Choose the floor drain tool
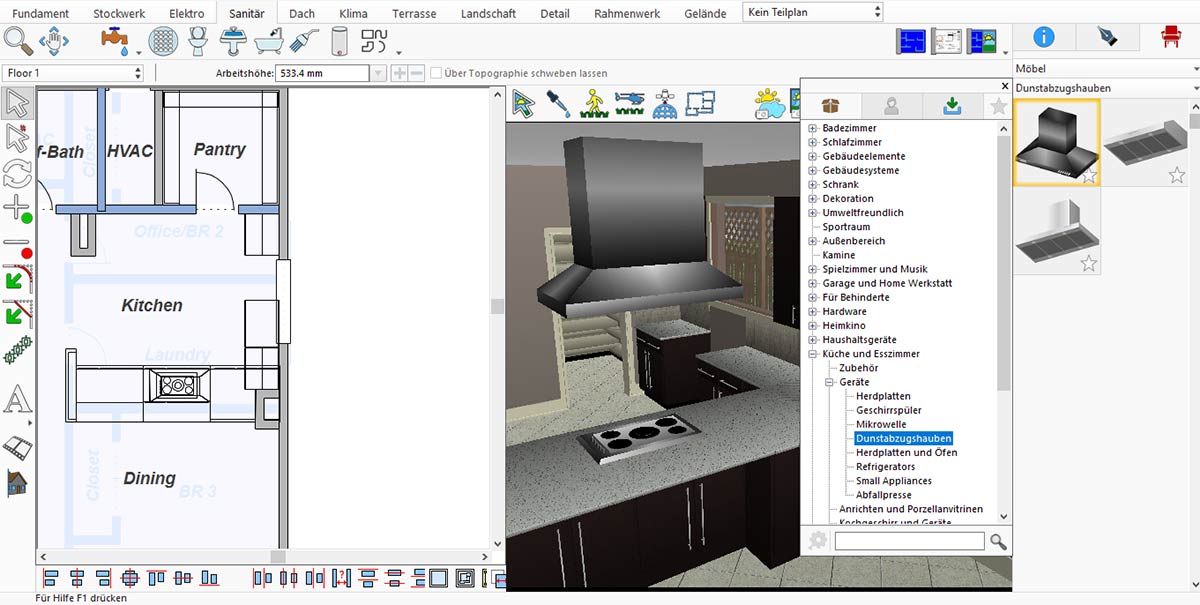This screenshot has width=1200, height=605. (x=163, y=41)
